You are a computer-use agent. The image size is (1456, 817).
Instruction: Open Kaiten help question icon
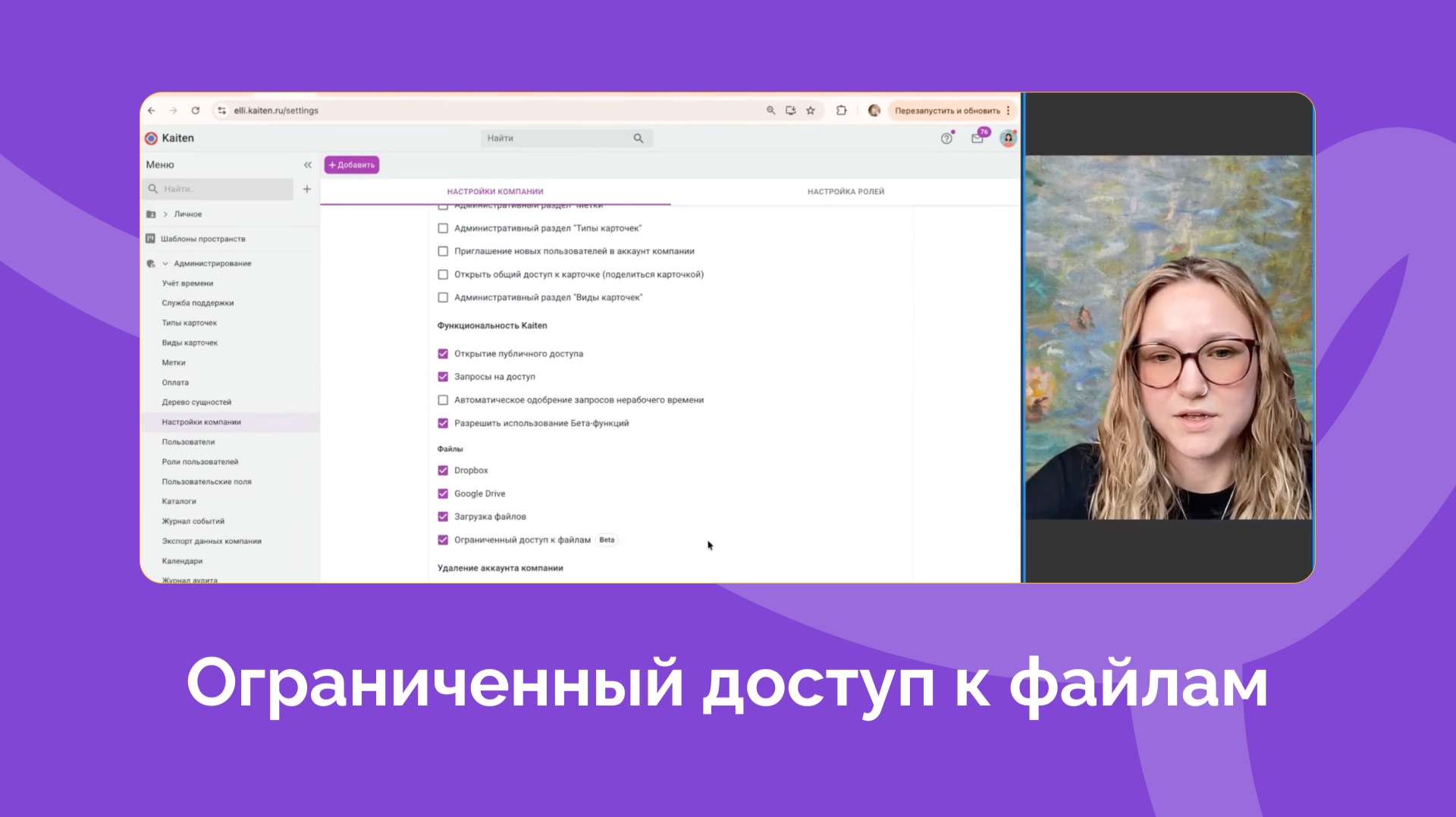pyautogui.click(x=946, y=138)
